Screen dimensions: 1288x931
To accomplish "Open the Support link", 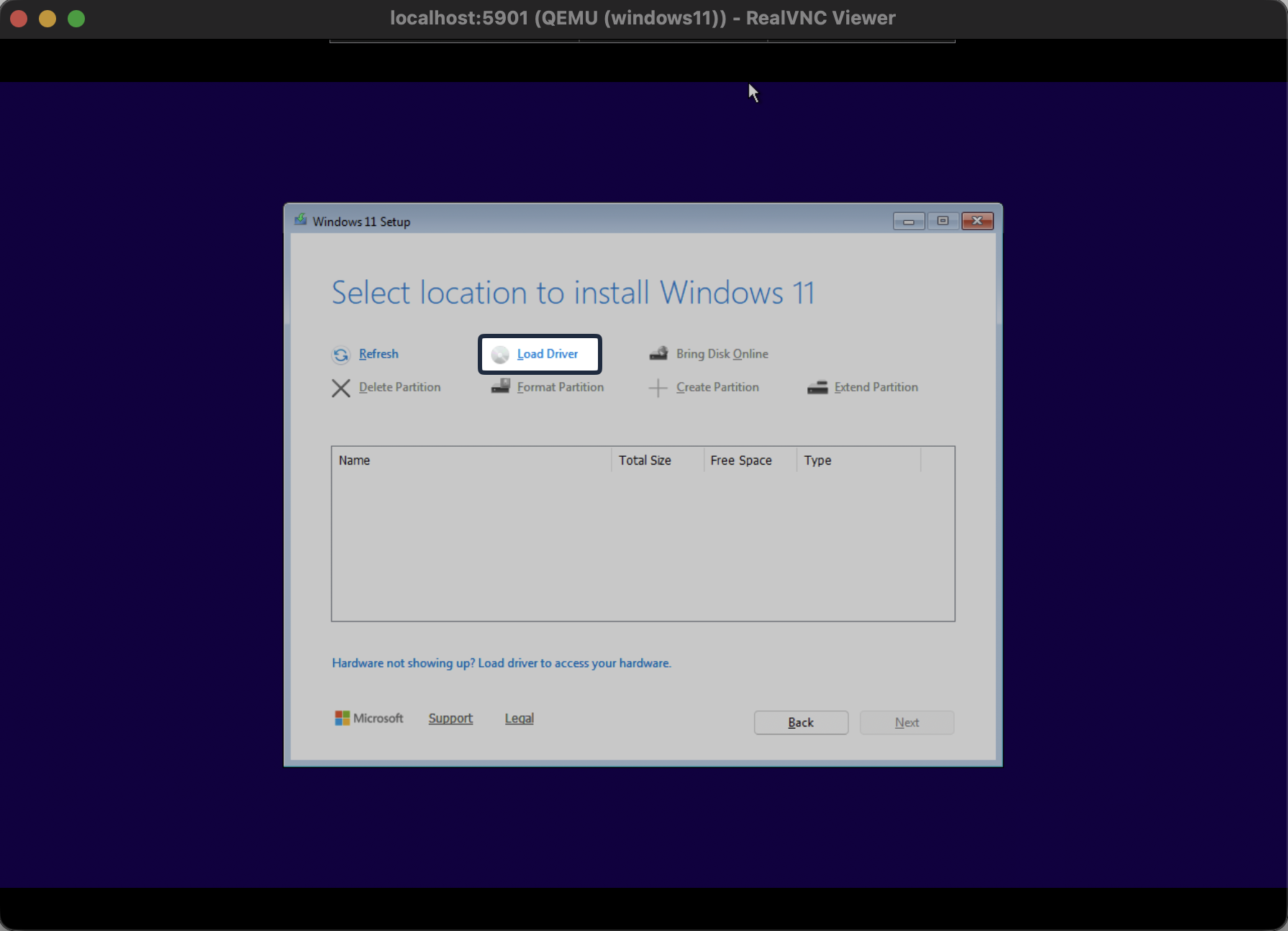I will (x=450, y=718).
